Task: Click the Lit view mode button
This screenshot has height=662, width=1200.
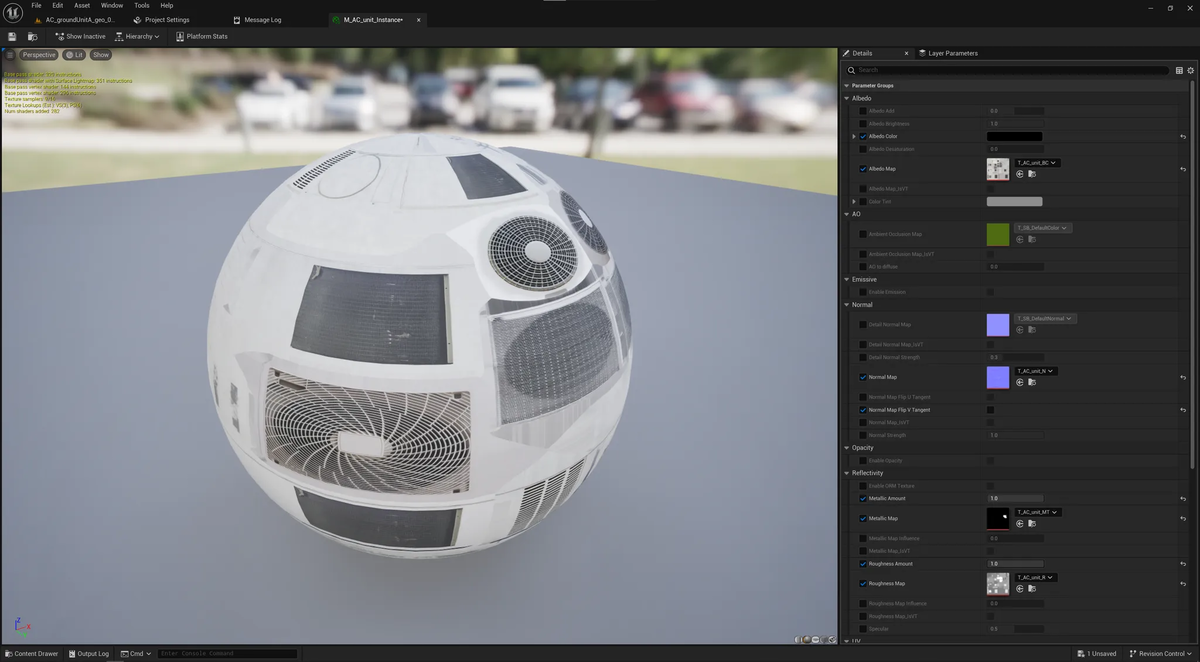Action: (75, 55)
